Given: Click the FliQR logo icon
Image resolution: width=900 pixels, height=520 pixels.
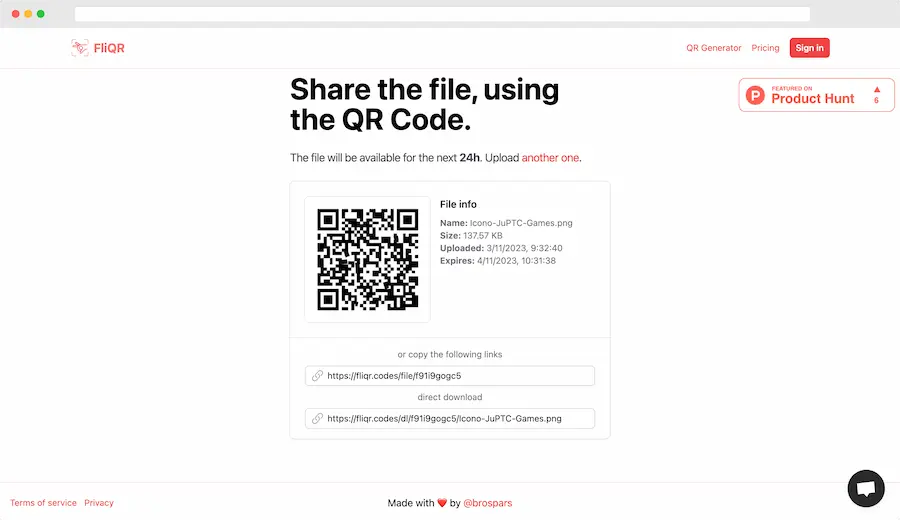Looking at the screenshot, I should pos(80,48).
